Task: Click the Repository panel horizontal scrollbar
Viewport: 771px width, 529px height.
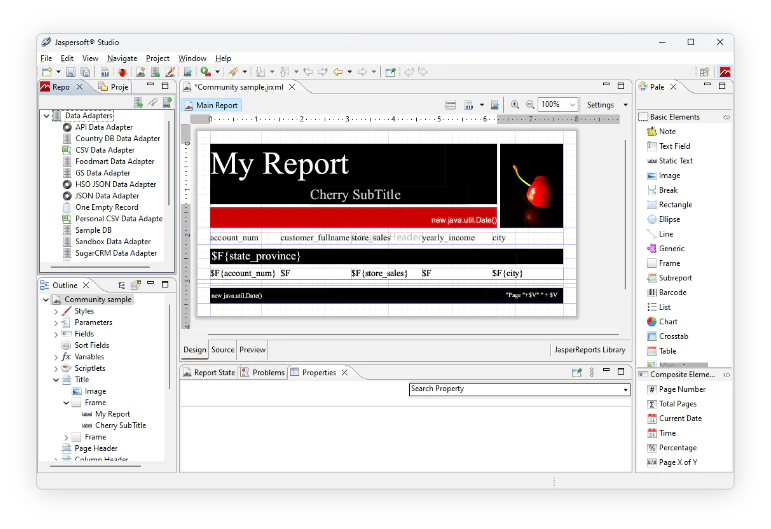Action: pos(100,267)
